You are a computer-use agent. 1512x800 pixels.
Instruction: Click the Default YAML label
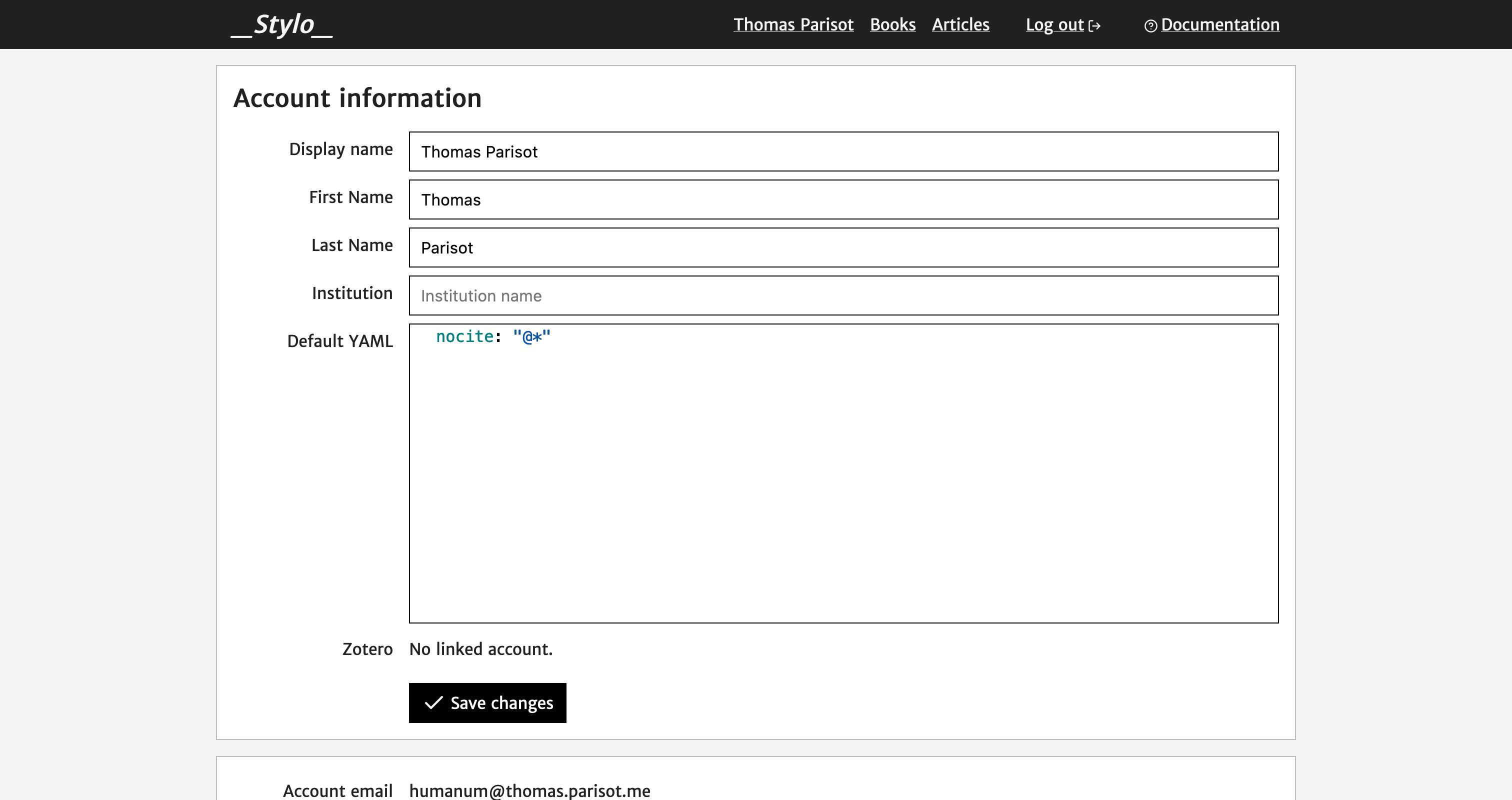(x=340, y=341)
